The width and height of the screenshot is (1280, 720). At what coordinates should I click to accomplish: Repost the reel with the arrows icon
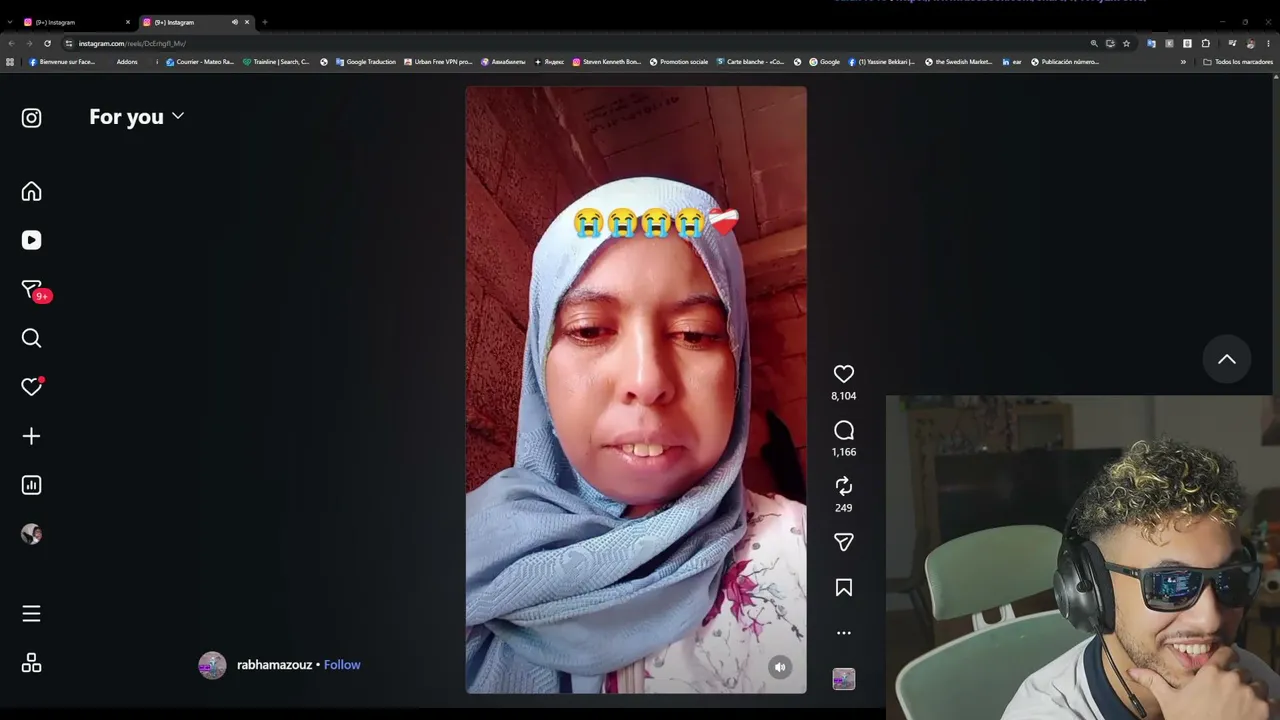pos(844,486)
